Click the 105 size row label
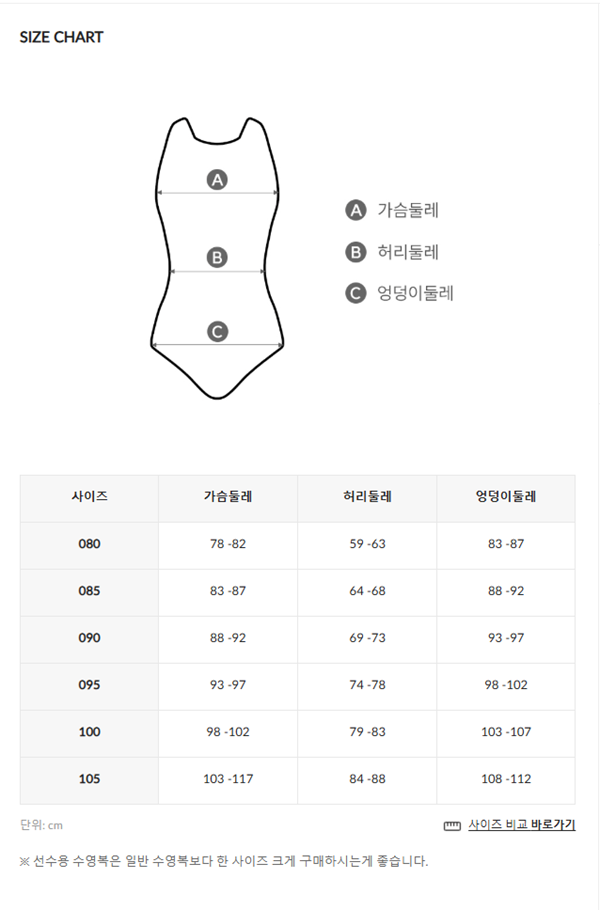Screen dimensions: 600x910 (x=89, y=779)
